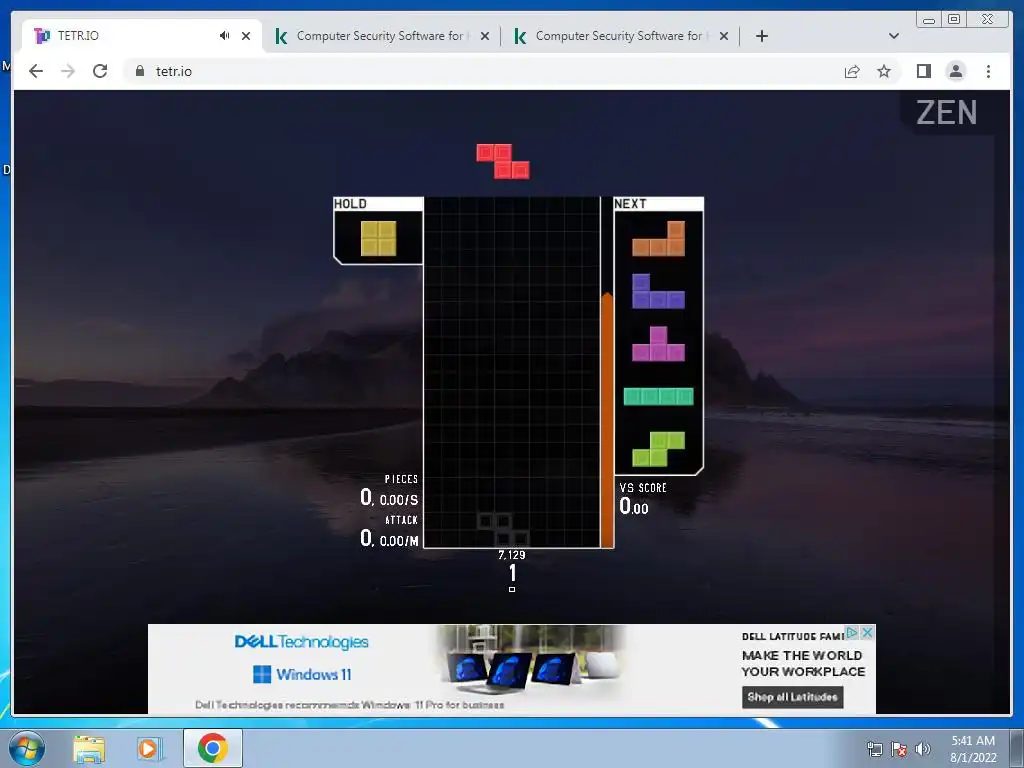Image resolution: width=1024 pixels, height=768 pixels.
Task: Switch to first Computer Security Software tab
Action: point(381,36)
